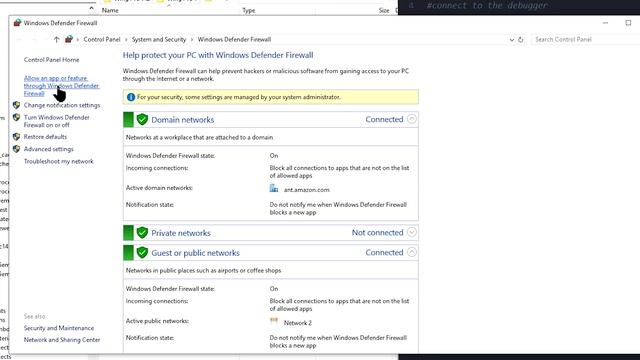Click the Domain networks heading

tap(182, 120)
